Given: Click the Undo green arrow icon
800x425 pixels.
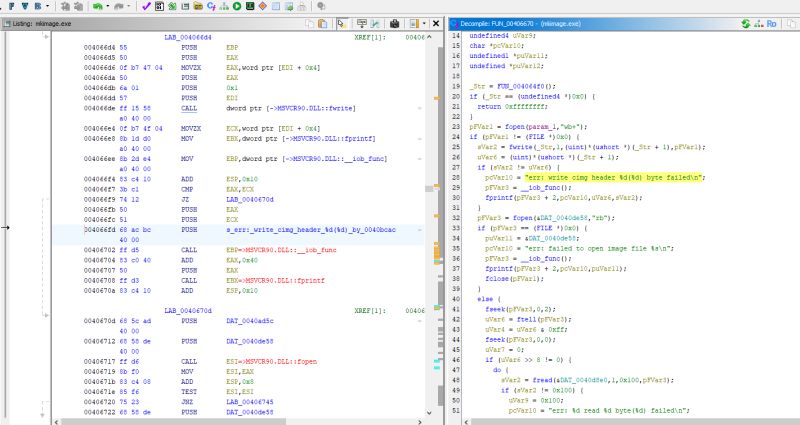Looking at the screenshot, I should [97, 7].
